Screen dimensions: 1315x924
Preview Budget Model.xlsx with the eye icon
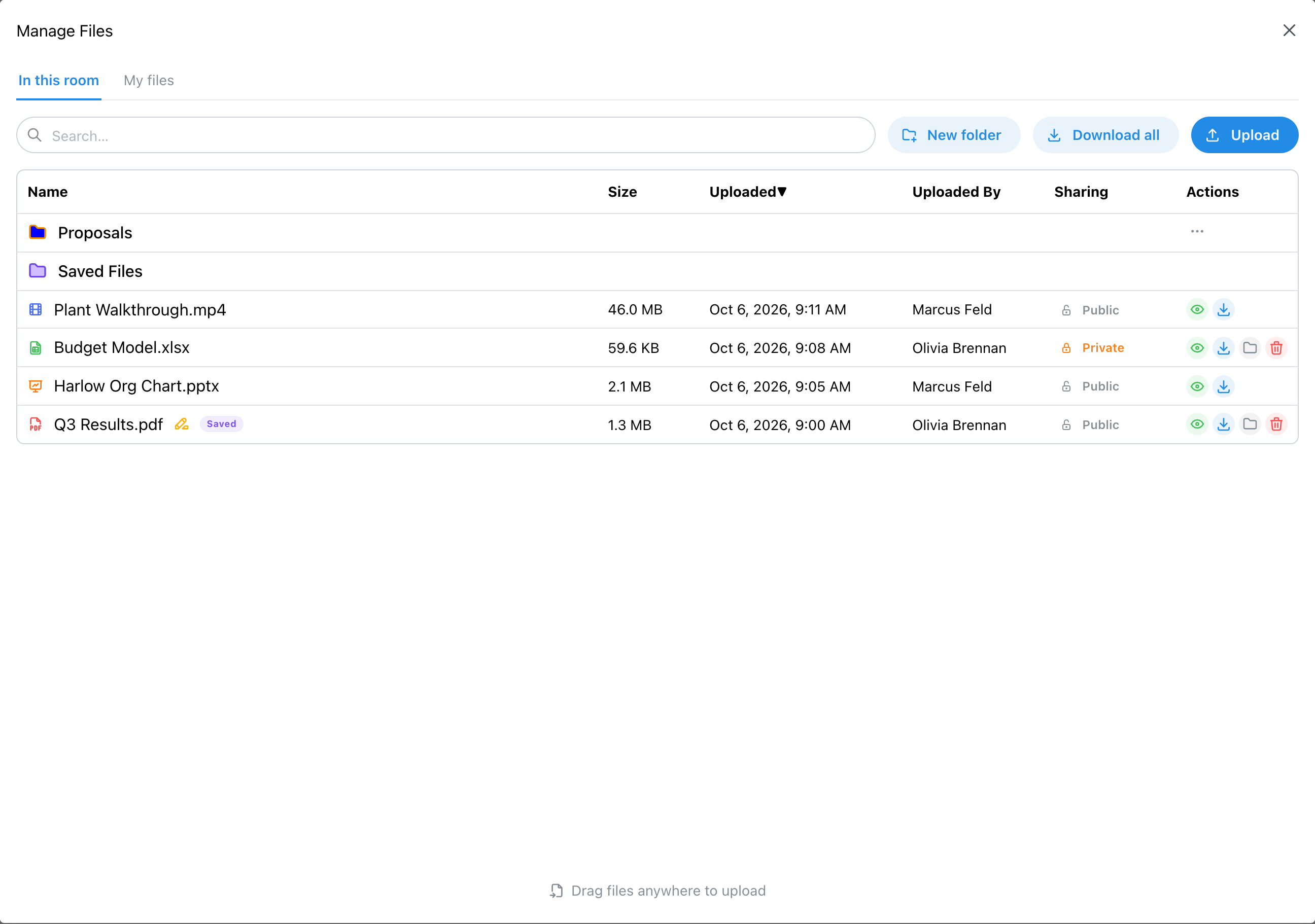(x=1197, y=348)
